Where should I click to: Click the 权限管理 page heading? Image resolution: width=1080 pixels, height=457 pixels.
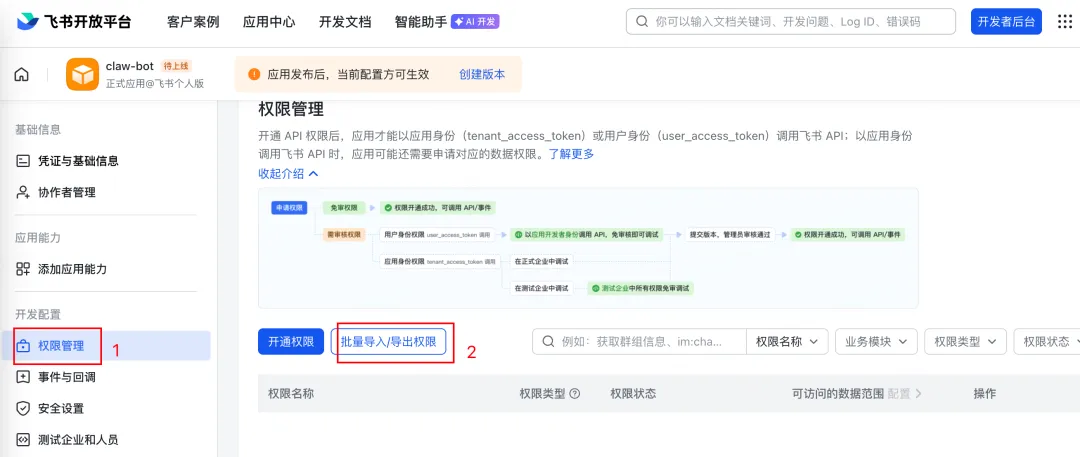click(291, 109)
